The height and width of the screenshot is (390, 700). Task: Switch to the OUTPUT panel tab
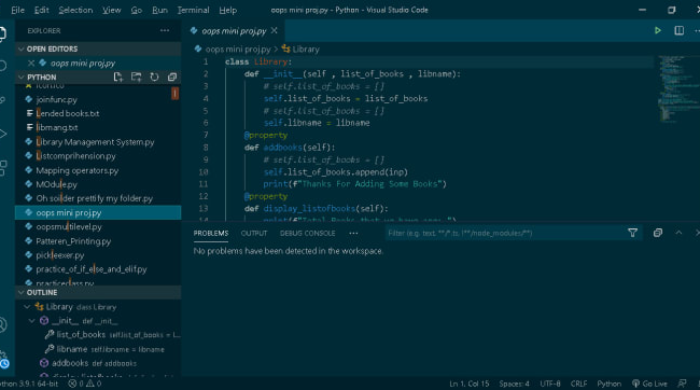pos(254,233)
